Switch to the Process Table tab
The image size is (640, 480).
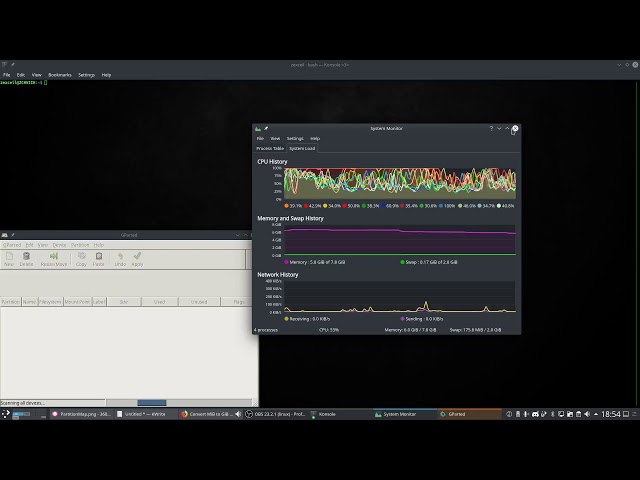pos(270,148)
